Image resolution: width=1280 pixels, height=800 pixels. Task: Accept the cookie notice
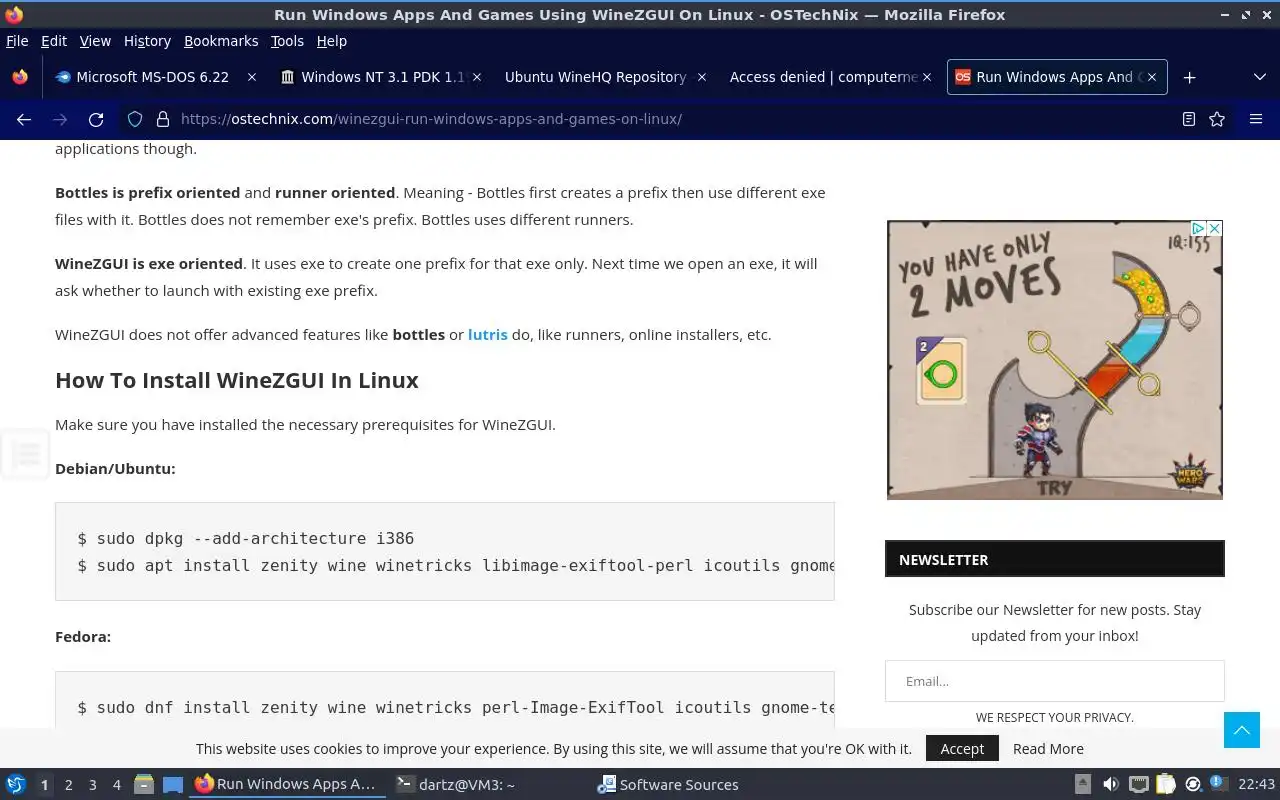point(962,748)
